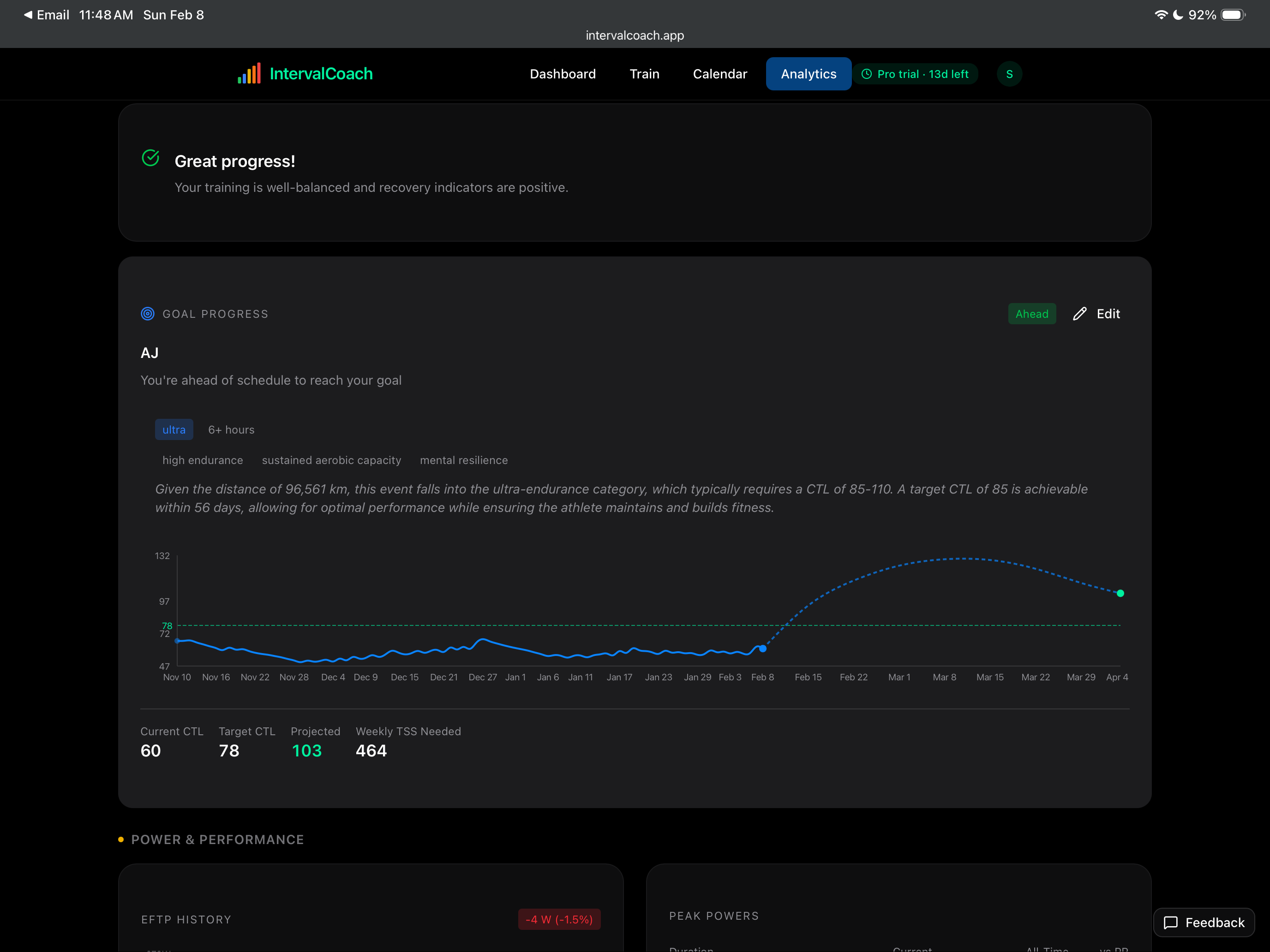
Task: Select the Analytics tab
Action: tap(808, 74)
